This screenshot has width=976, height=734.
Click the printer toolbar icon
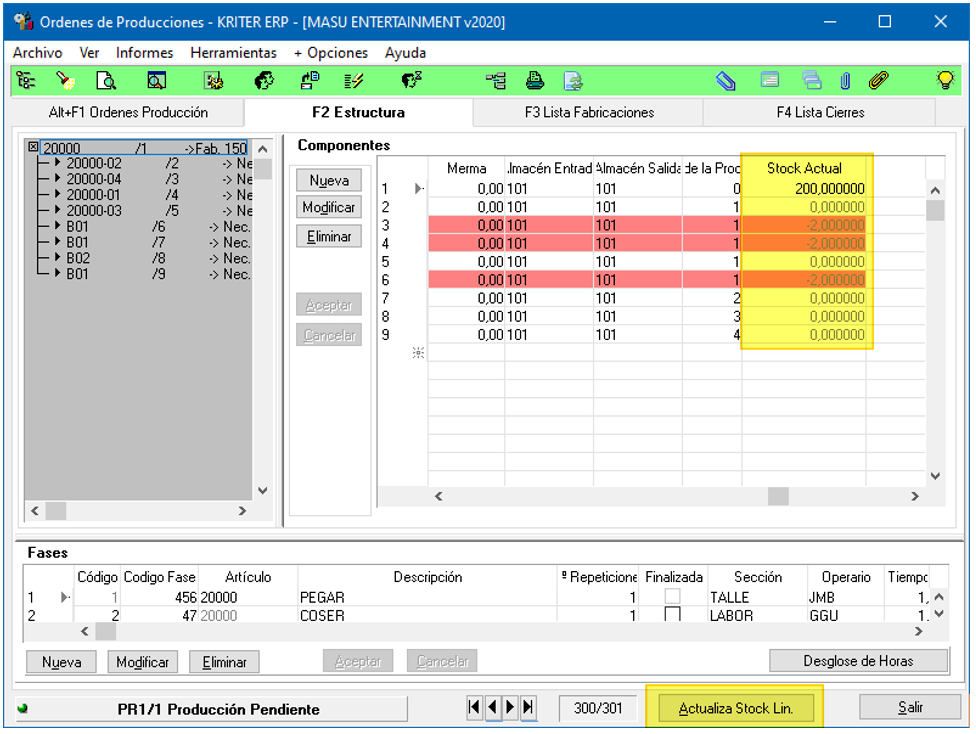535,81
